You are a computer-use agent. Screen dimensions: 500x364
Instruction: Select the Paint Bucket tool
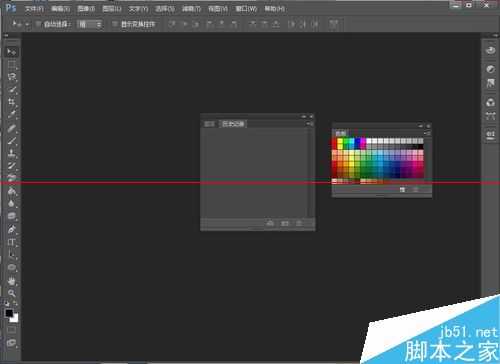point(11,191)
